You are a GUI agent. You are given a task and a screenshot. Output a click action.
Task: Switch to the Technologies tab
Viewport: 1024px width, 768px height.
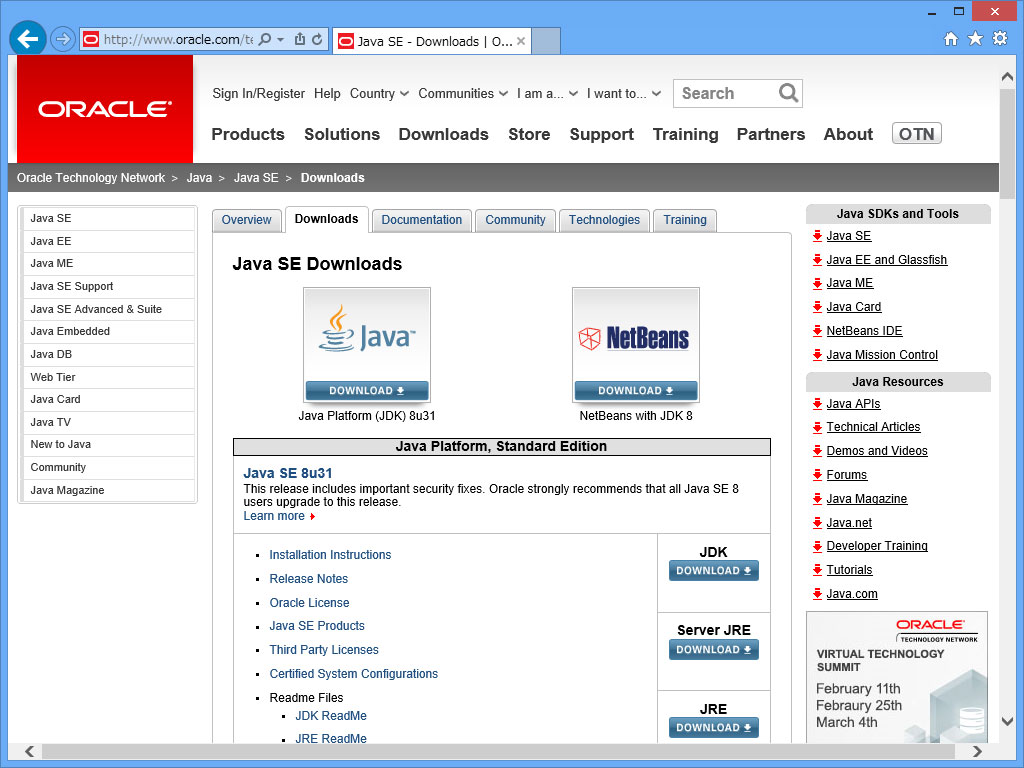604,220
